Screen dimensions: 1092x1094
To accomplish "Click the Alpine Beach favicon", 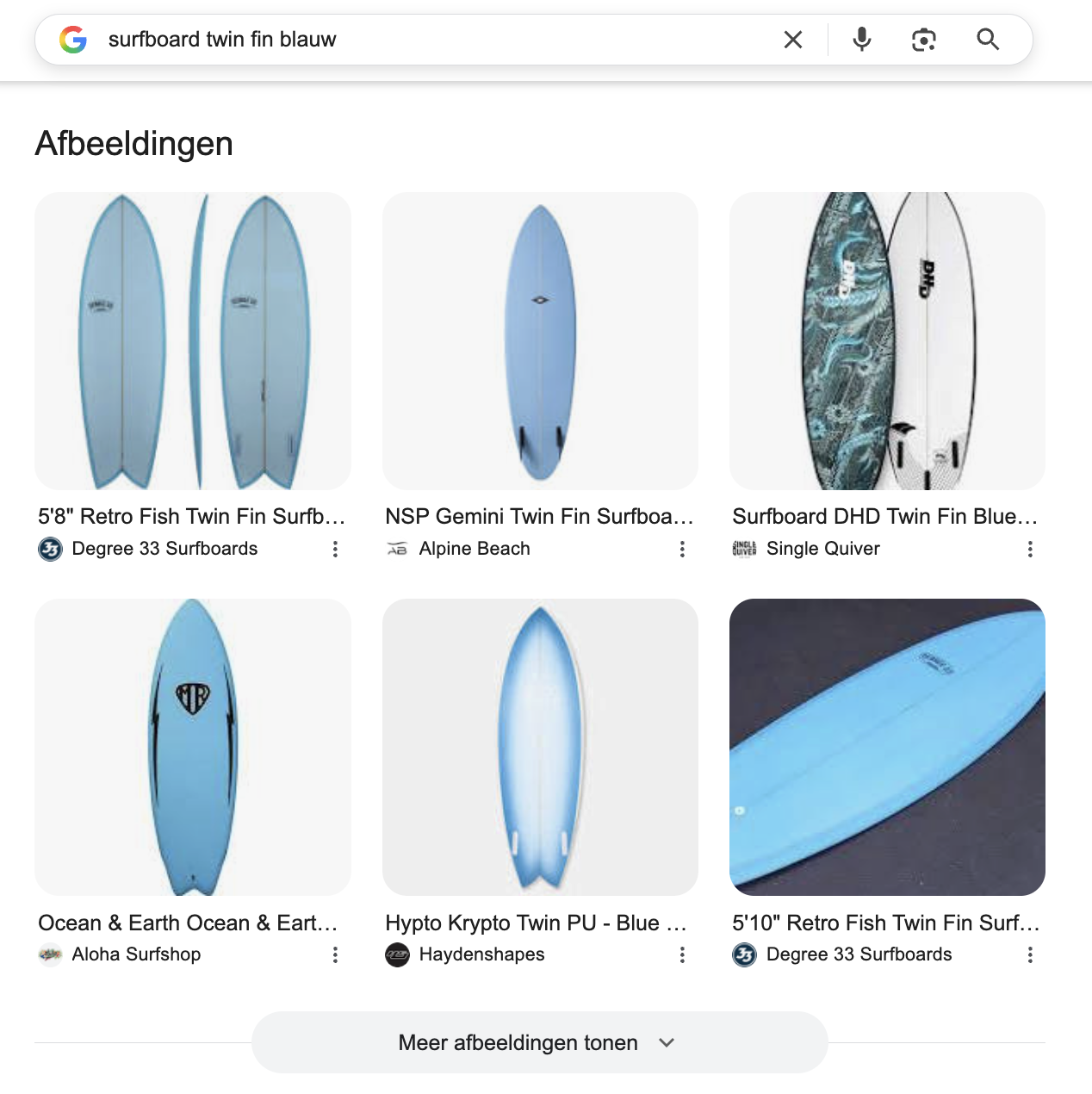I will [397, 549].
